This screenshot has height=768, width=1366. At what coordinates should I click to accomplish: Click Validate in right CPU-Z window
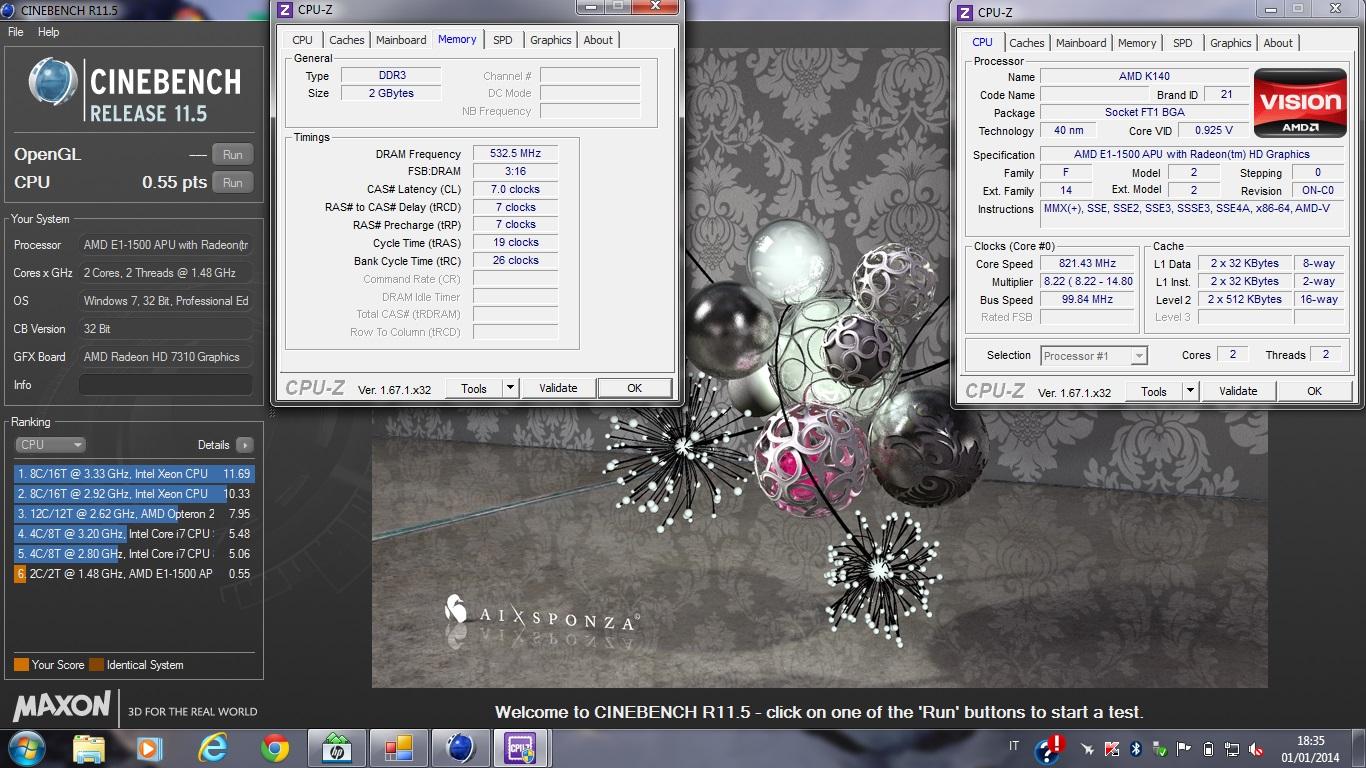1238,391
